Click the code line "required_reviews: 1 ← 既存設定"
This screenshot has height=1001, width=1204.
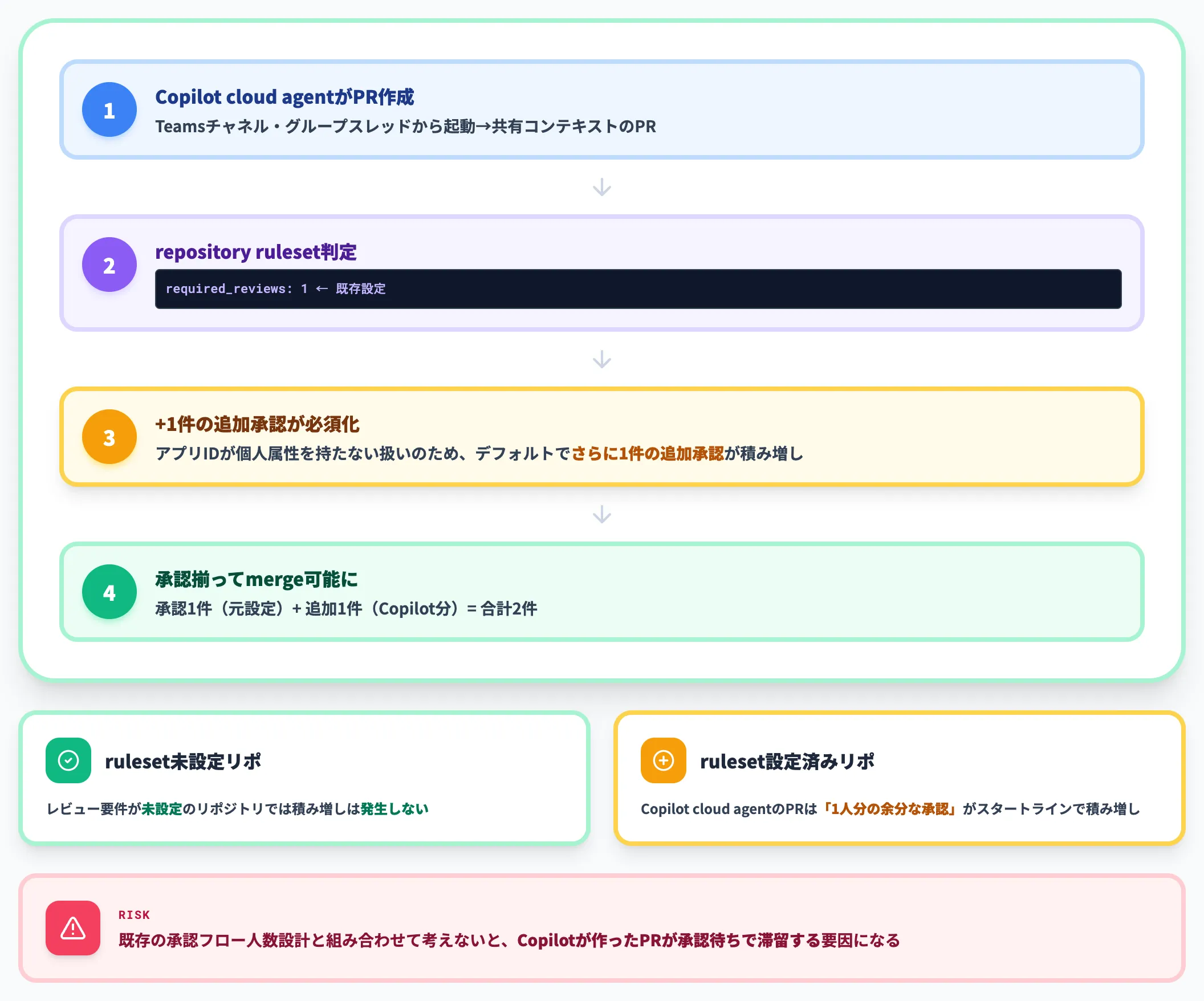click(x=276, y=288)
